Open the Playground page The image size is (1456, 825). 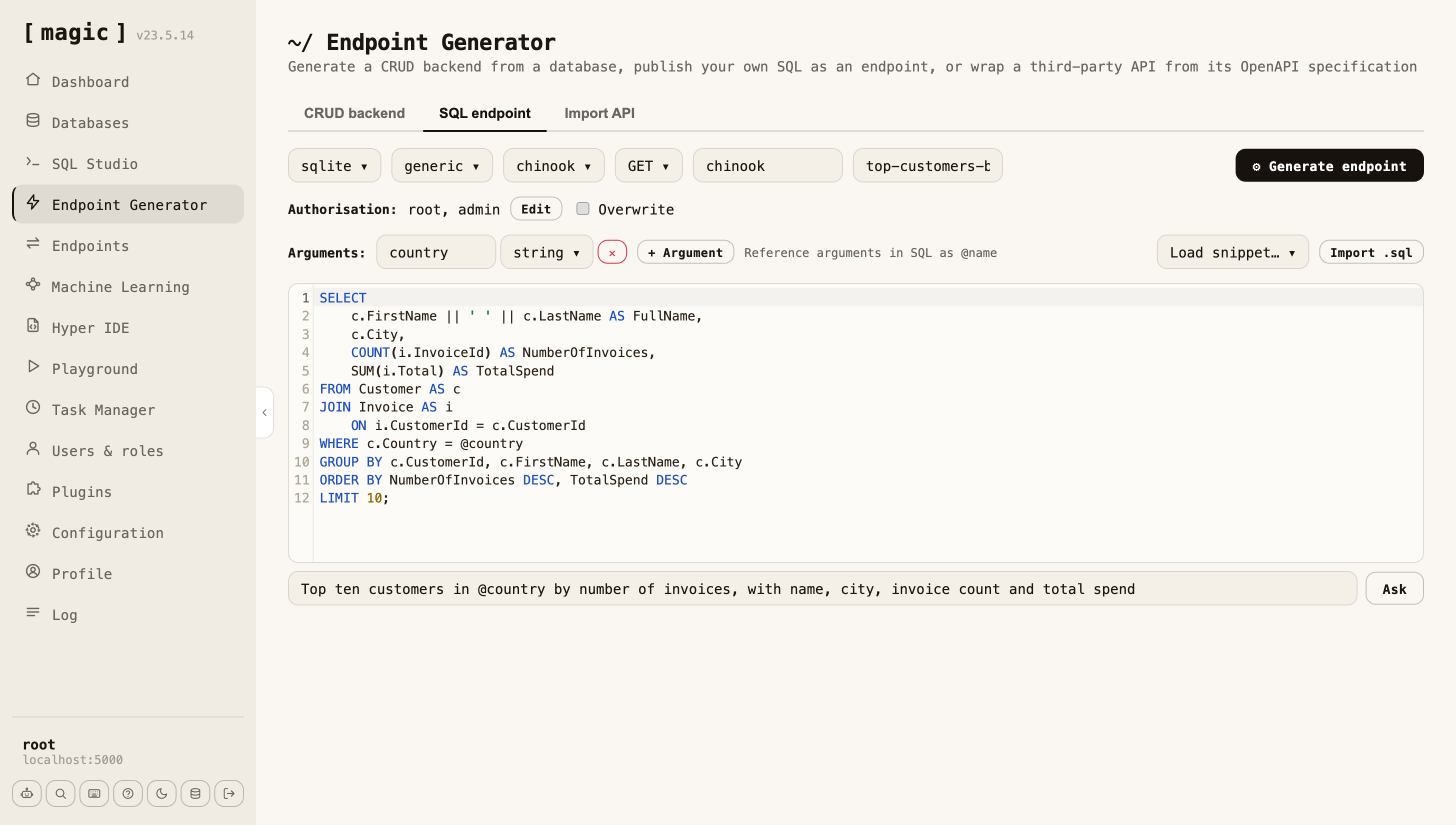[128, 368]
